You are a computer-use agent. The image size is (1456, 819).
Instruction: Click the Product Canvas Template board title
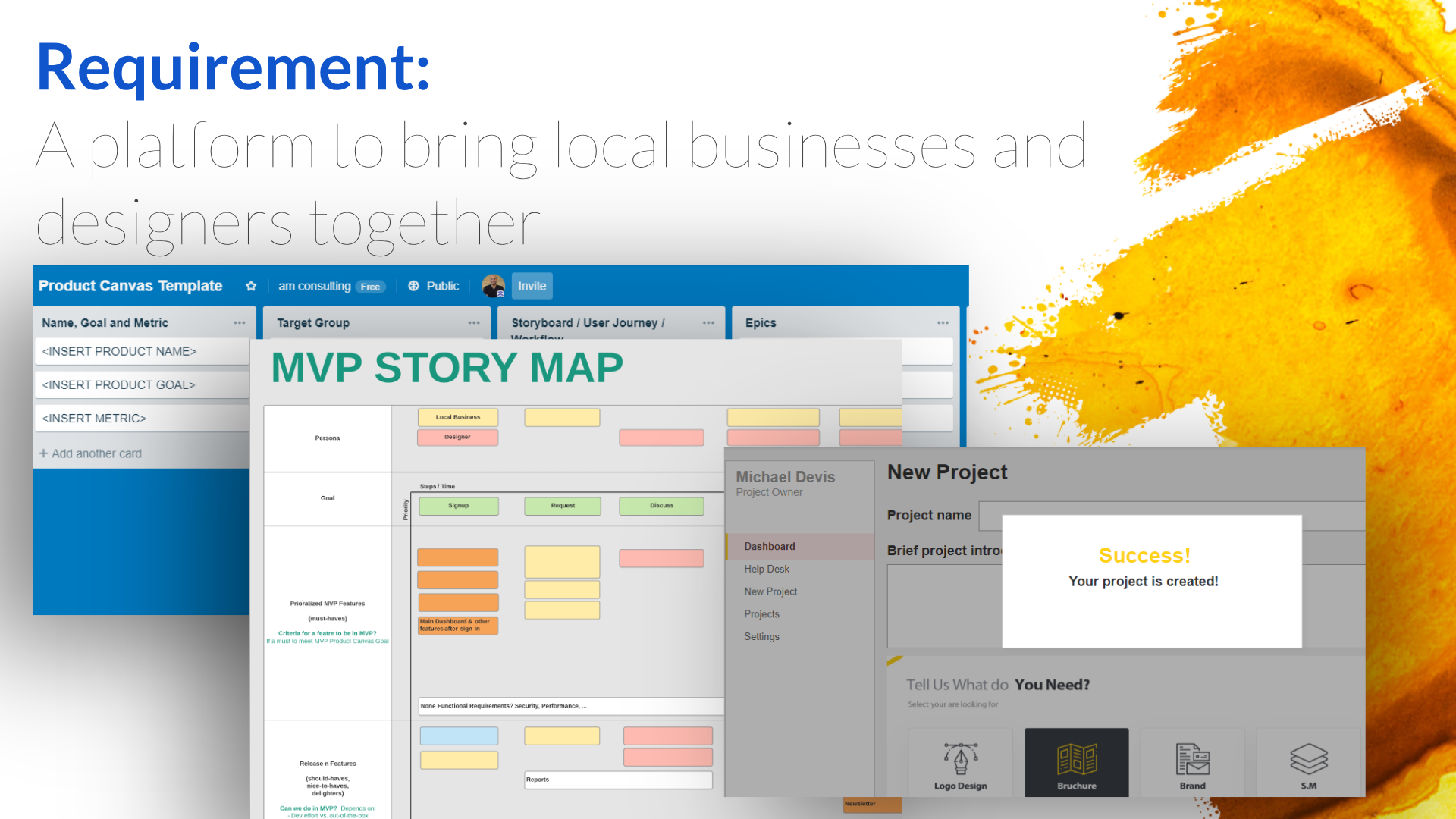(x=130, y=286)
